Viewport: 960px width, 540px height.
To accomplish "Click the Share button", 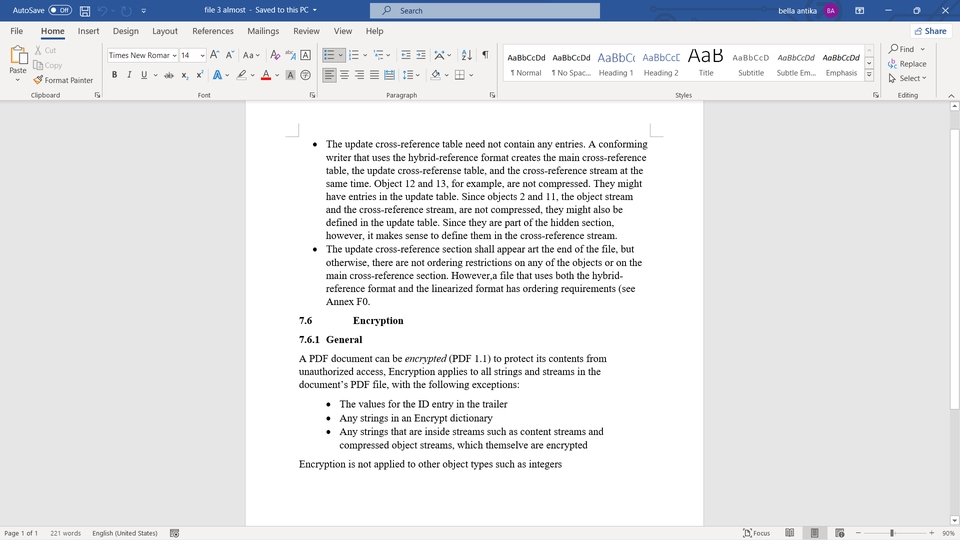I will pos(931,31).
